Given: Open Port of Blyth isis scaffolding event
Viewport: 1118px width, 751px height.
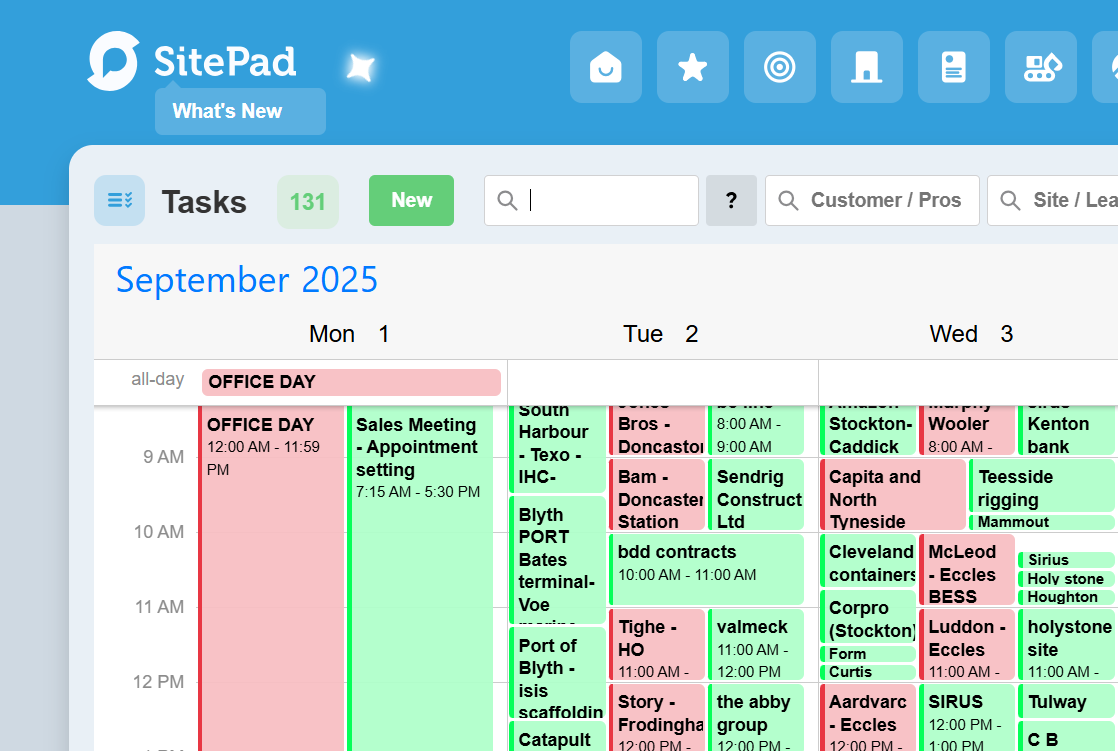Looking at the screenshot, I should (558, 673).
